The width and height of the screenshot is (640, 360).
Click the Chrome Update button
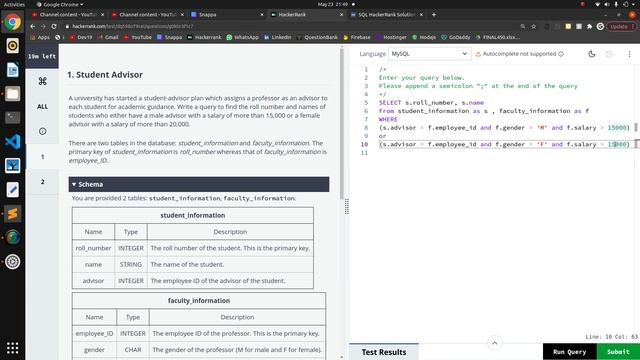pos(621,26)
